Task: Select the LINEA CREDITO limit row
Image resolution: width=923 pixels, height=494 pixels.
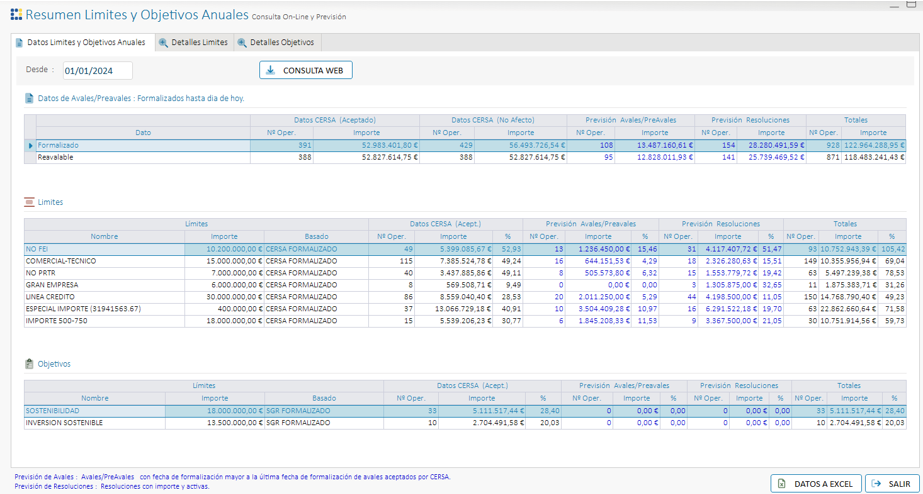Action: (465, 297)
